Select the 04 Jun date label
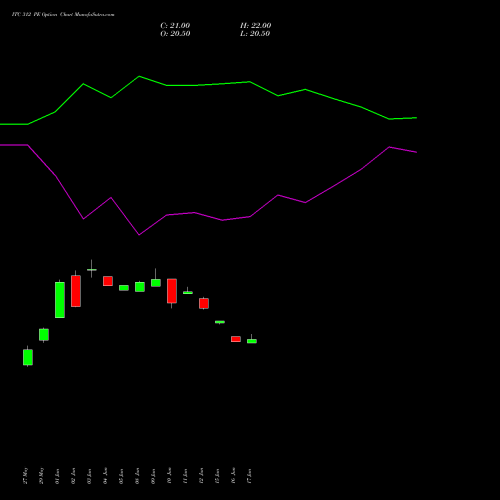 click(106, 476)
